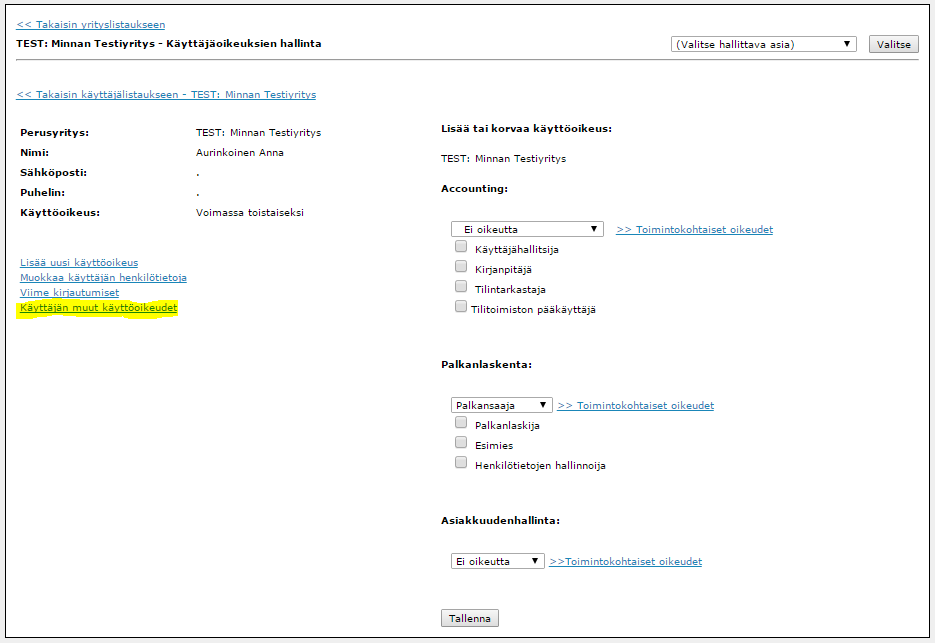Open Käyttäjän muut käyttöoikeudet link

point(98,308)
